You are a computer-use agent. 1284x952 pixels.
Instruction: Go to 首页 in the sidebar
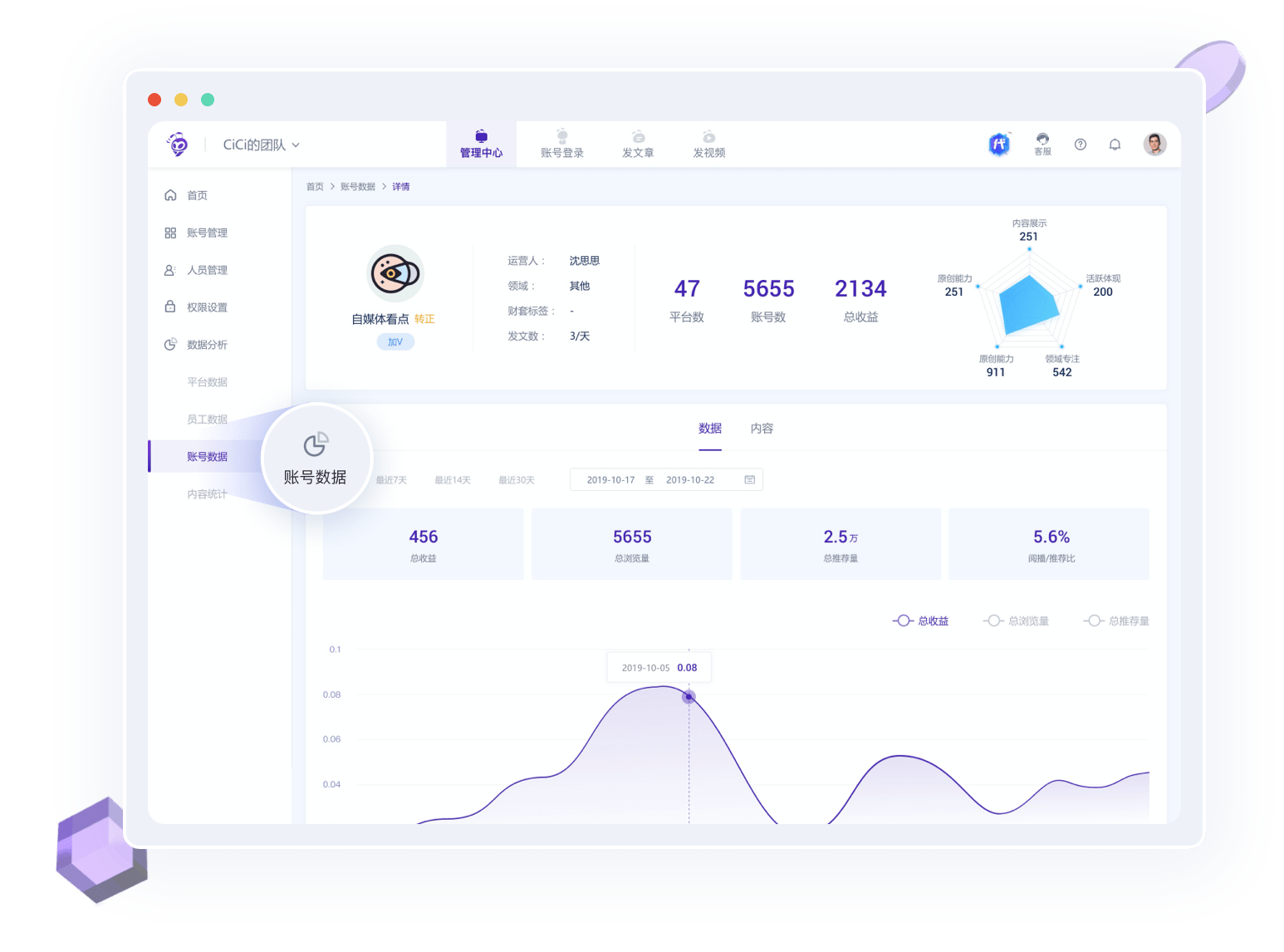click(x=197, y=195)
